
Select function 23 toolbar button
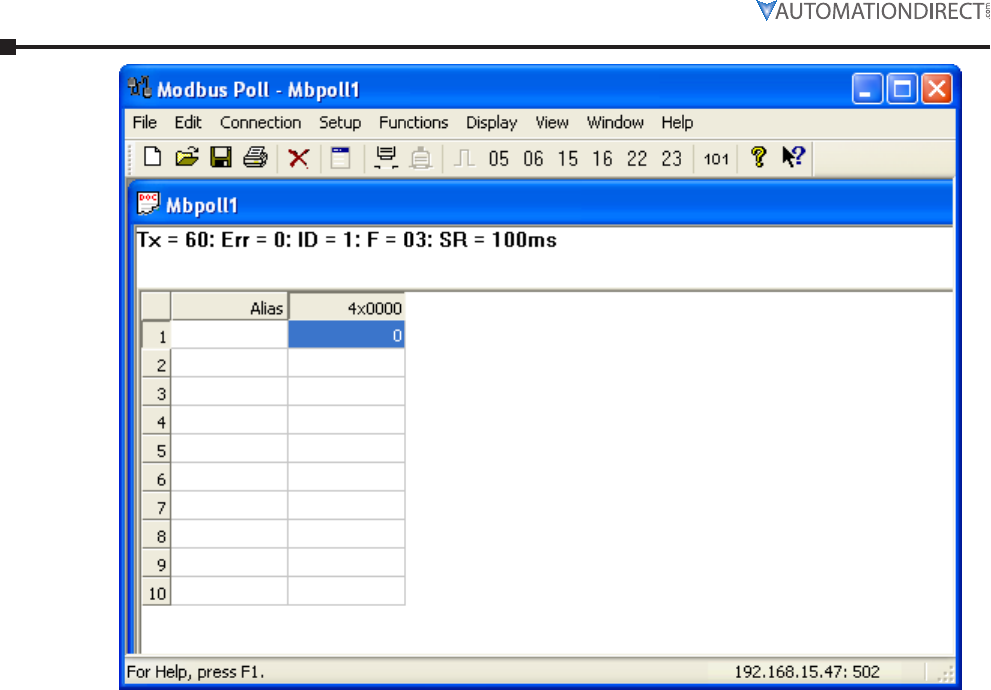pyautogui.click(x=672, y=159)
